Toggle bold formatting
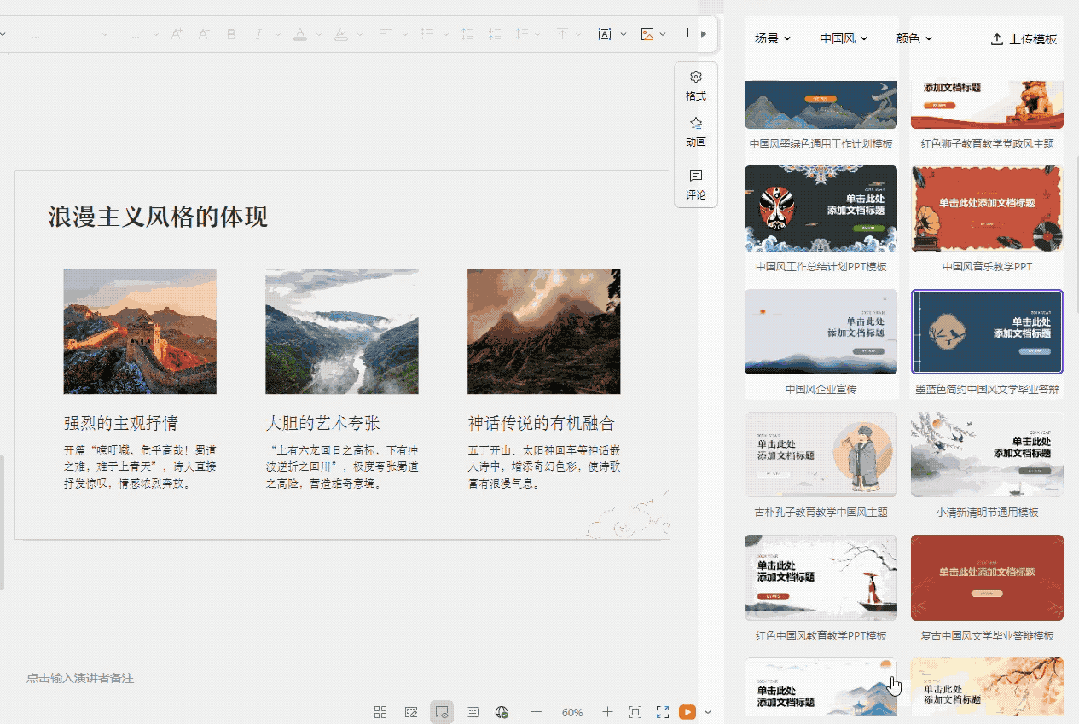Image resolution: width=1079 pixels, height=724 pixels. tap(230, 33)
